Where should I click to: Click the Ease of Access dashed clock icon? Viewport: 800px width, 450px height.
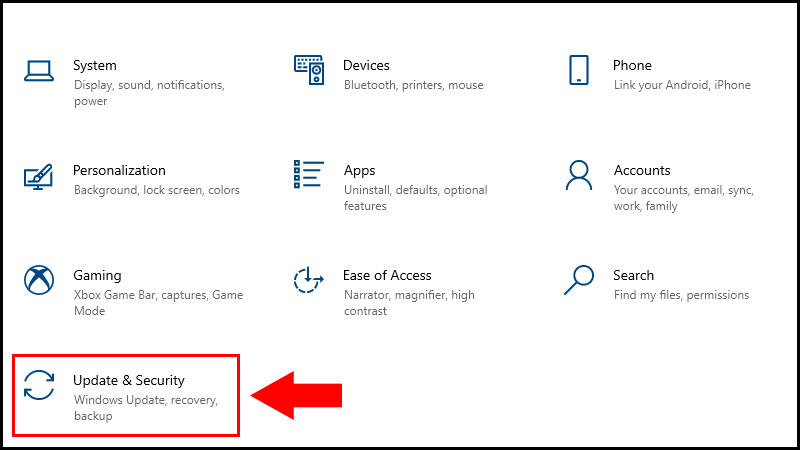(x=309, y=280)
